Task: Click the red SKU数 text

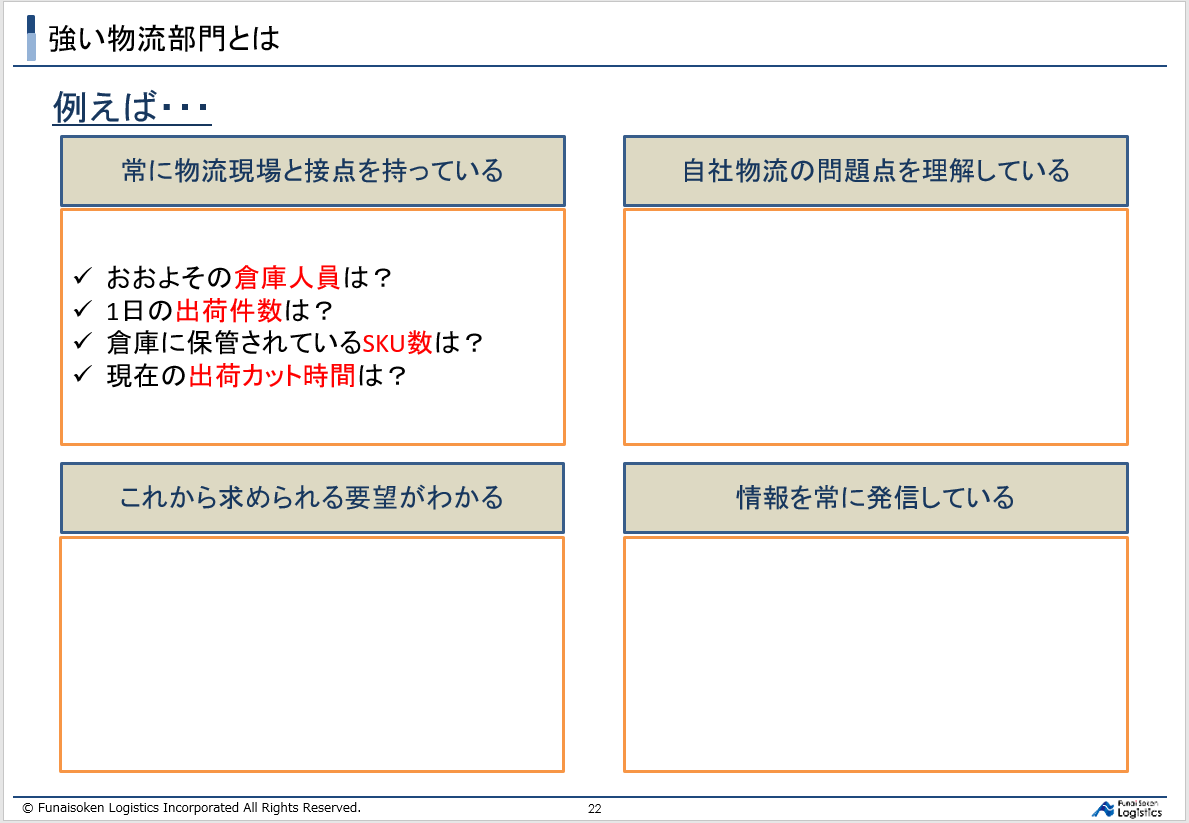Action: coord(397,343)
